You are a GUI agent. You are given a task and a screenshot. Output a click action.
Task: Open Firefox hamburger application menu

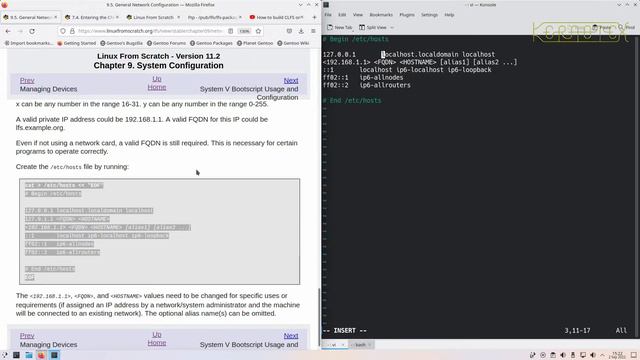click(x=313, y=31)
